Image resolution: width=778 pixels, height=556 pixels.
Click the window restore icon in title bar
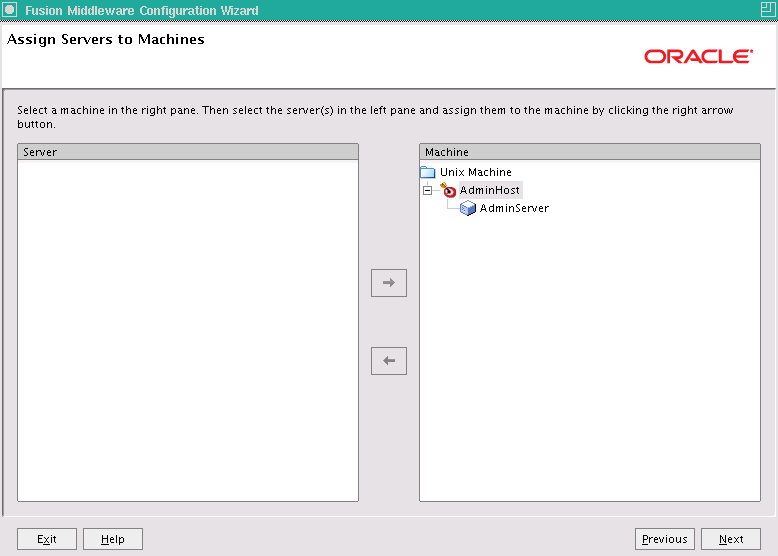[x=768, y=9]
